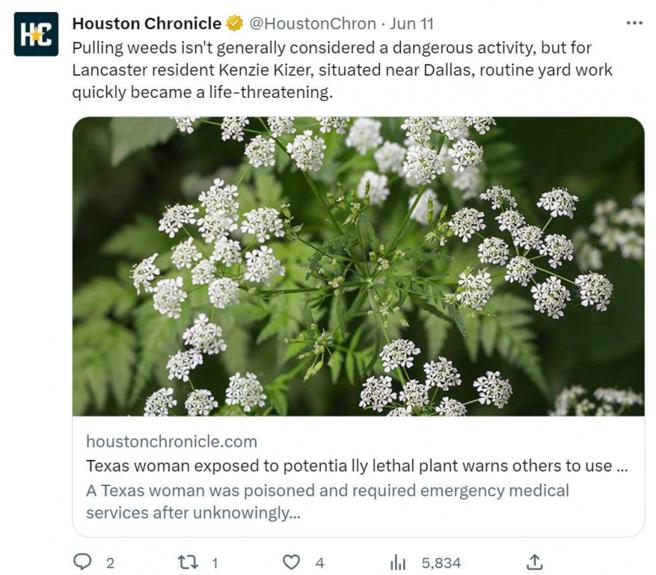Click the Houston Chronicle profile avatar

click(36, 34)
